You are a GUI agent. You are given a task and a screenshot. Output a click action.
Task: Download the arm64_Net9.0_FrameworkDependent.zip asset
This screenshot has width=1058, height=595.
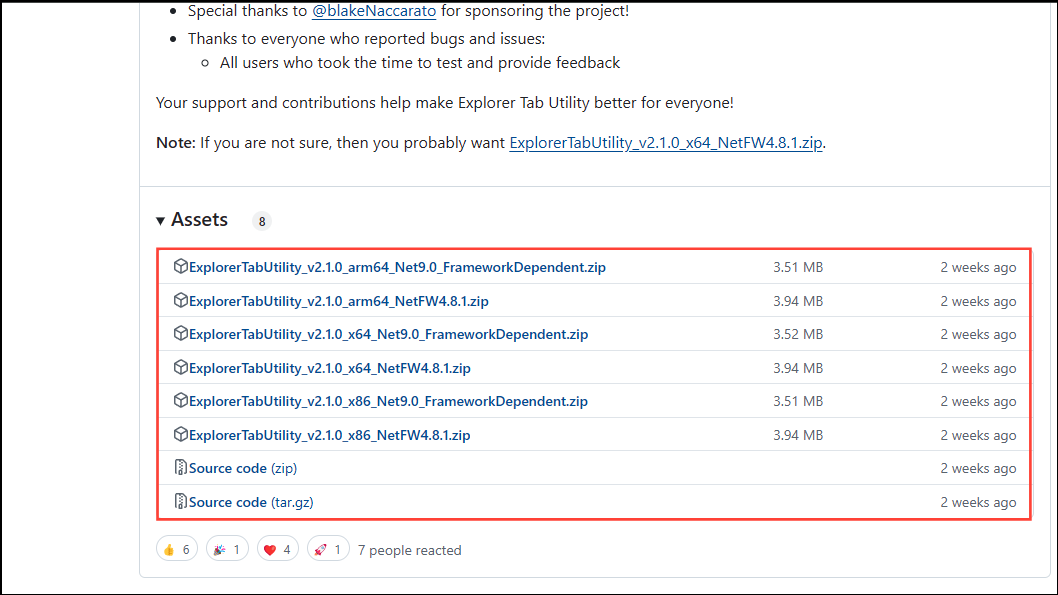395,267
